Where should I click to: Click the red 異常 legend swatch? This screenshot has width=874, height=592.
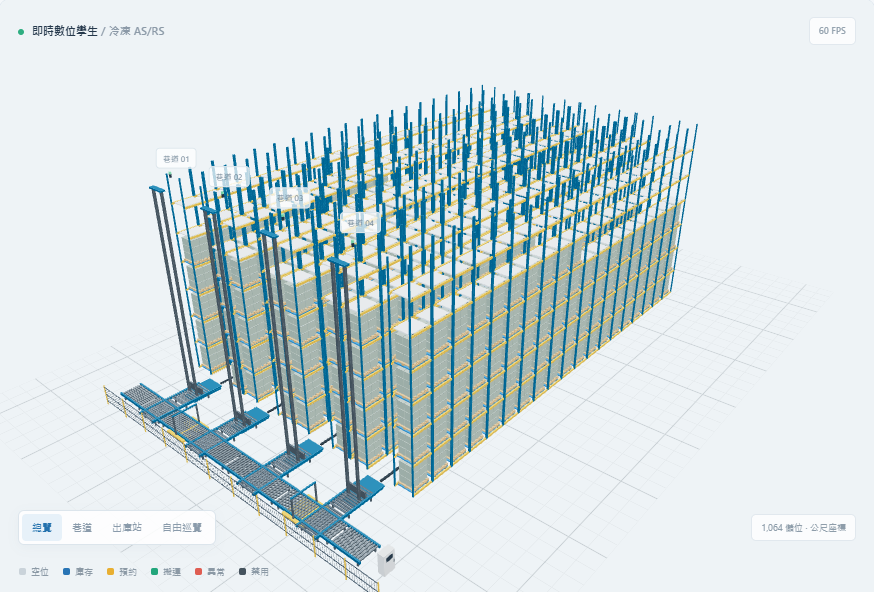(198, 571)
